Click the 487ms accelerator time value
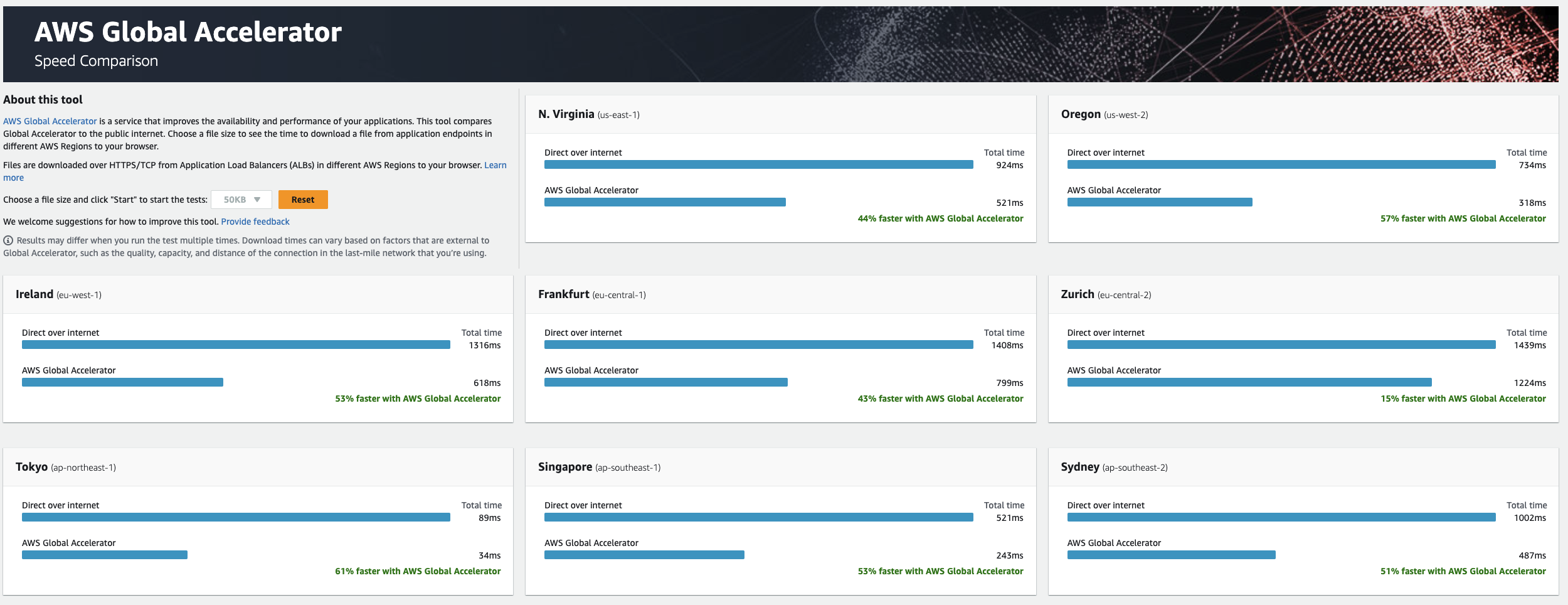 1532,555
